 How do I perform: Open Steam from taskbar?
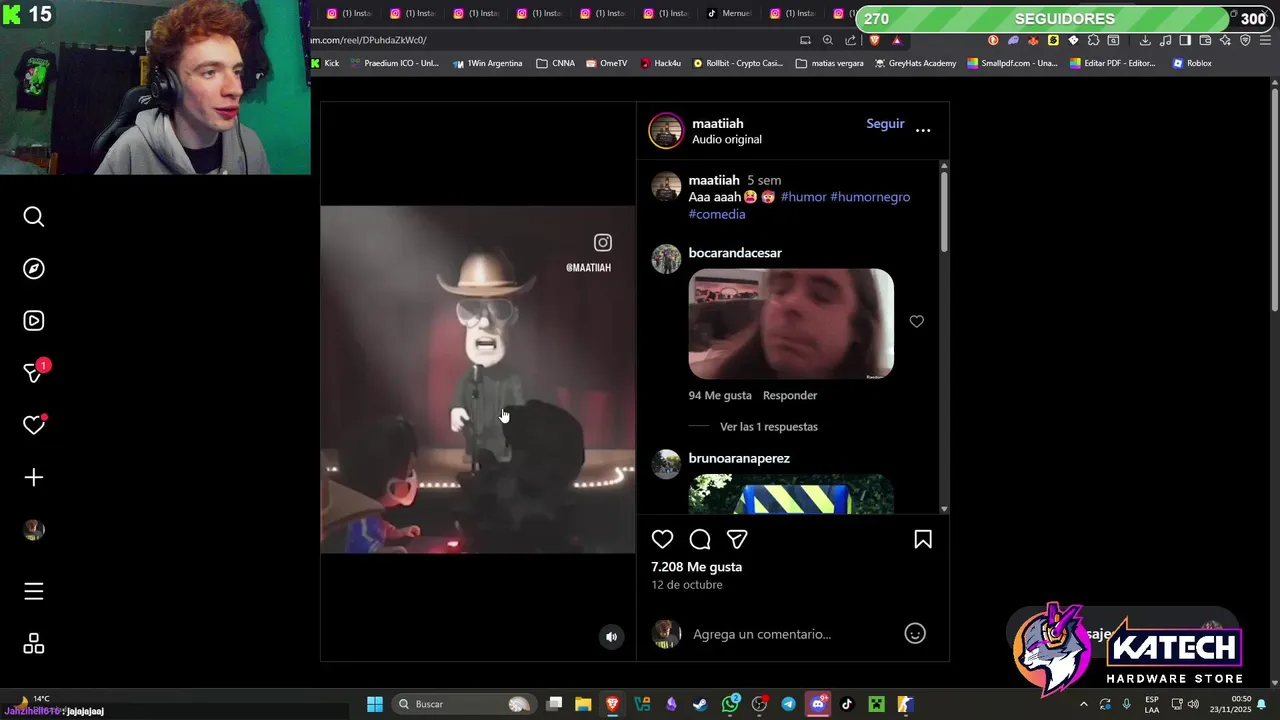pyautogui.click(x=700, y=704)
